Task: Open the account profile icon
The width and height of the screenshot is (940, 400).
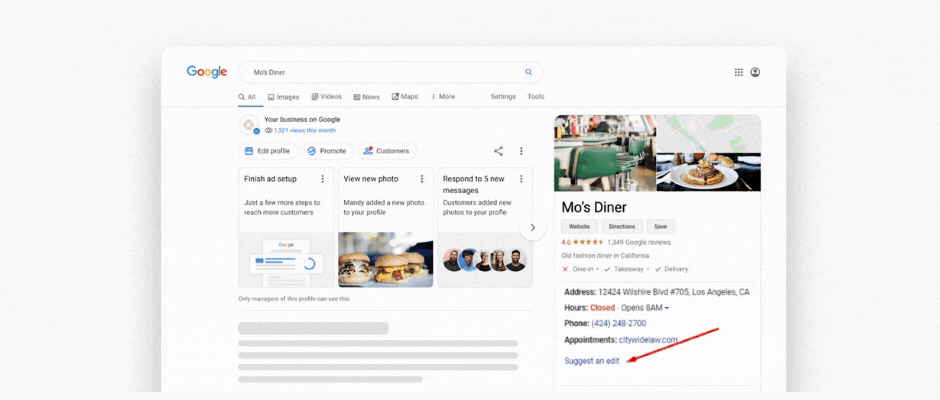Action: click(755, 72)
